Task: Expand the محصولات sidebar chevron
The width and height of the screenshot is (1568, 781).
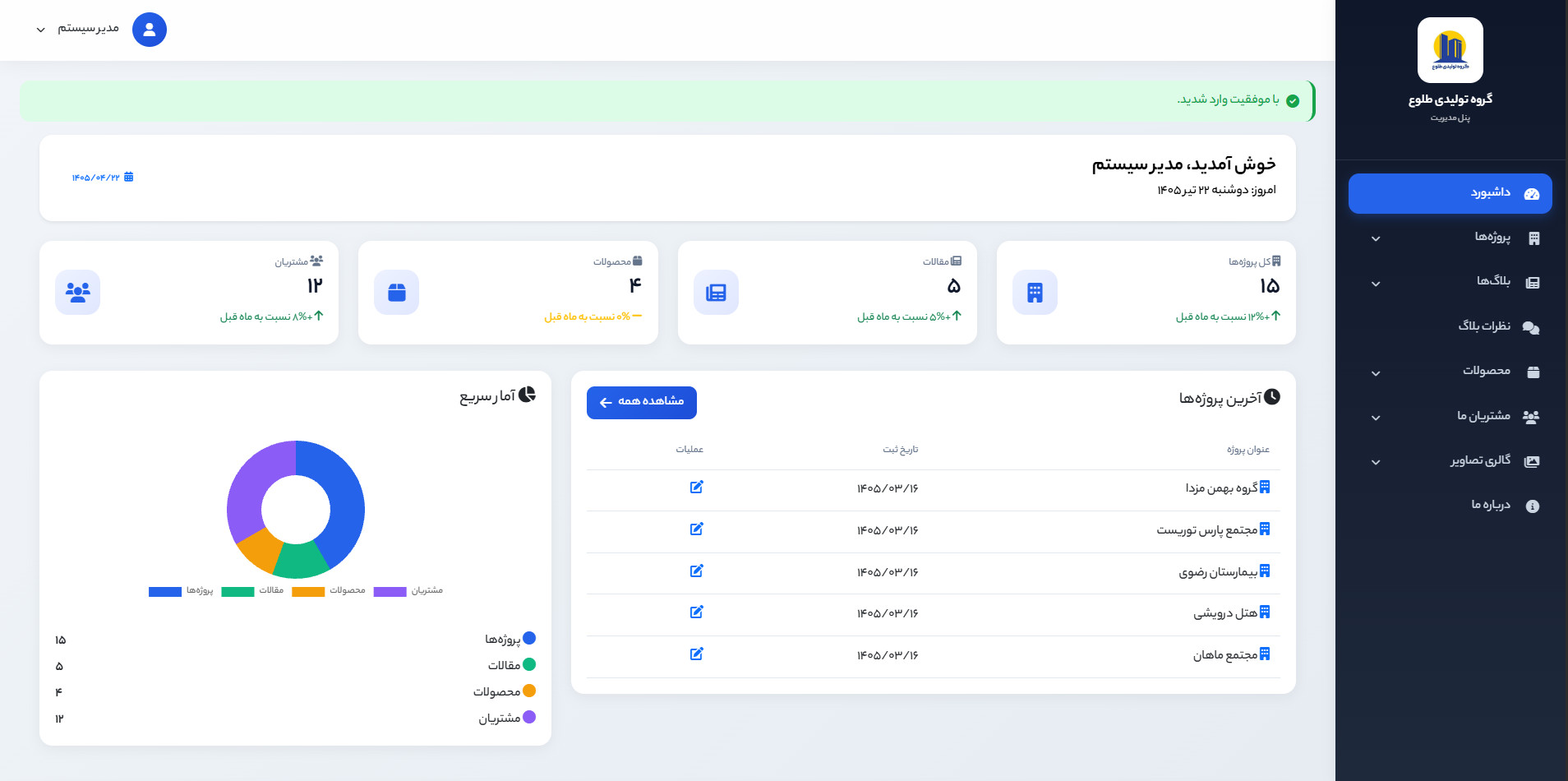Action: click(1376, 373)
